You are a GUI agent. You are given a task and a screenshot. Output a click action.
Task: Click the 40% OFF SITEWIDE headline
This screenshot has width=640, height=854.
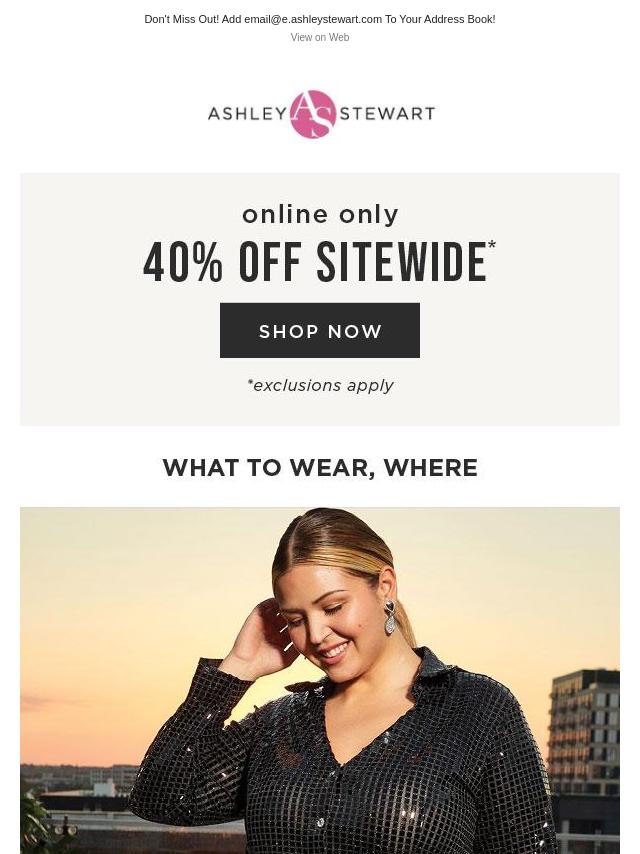click(x=315, y=263)
